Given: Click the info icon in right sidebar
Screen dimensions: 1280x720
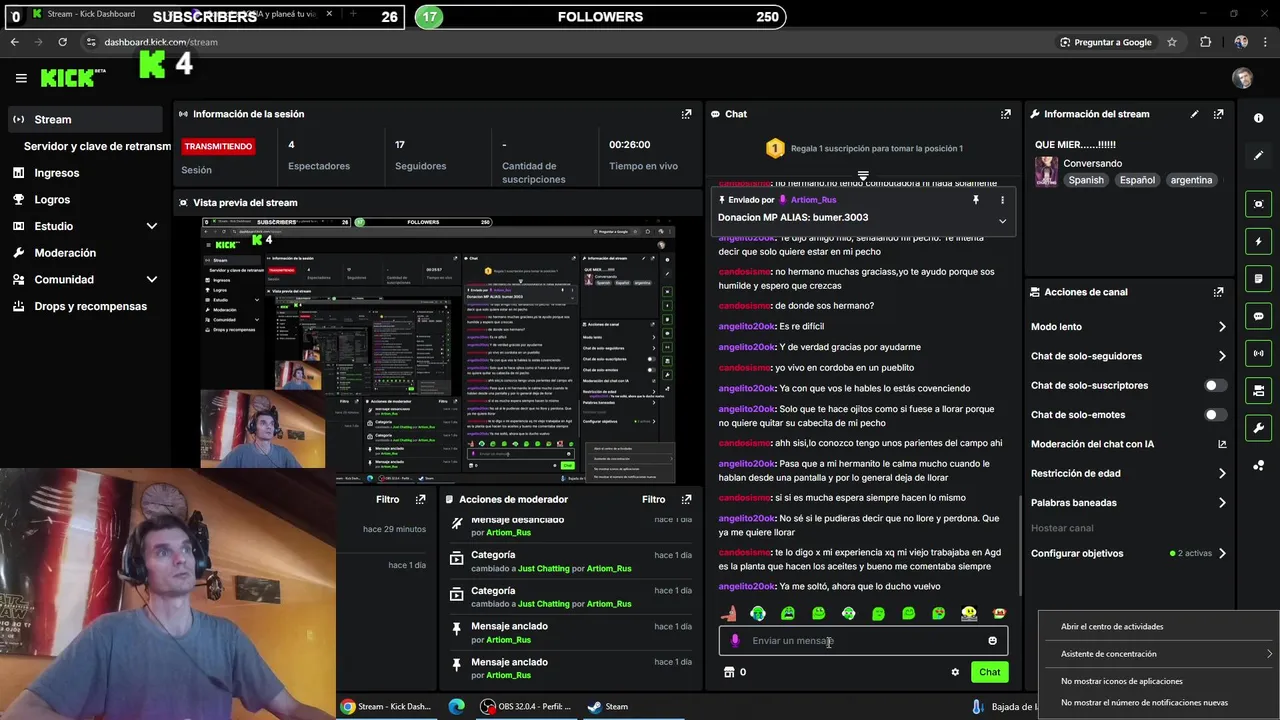Looking at the screenshot, I should tap(1258, 118).
